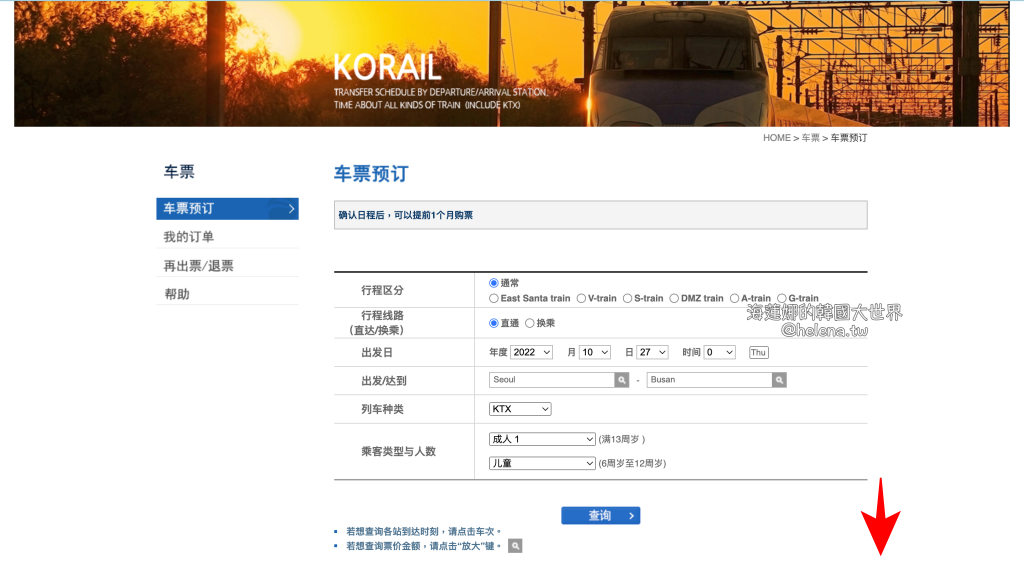1024x561 pixels.
Task: Select the East Santa train radio option
Action: (x=494, y=298)
